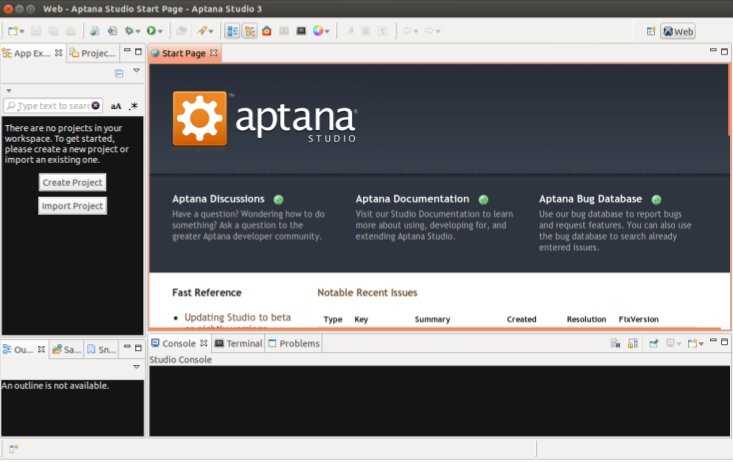Select the Web perspective button
The image size is (733, 462).
[x=678, y=31]
